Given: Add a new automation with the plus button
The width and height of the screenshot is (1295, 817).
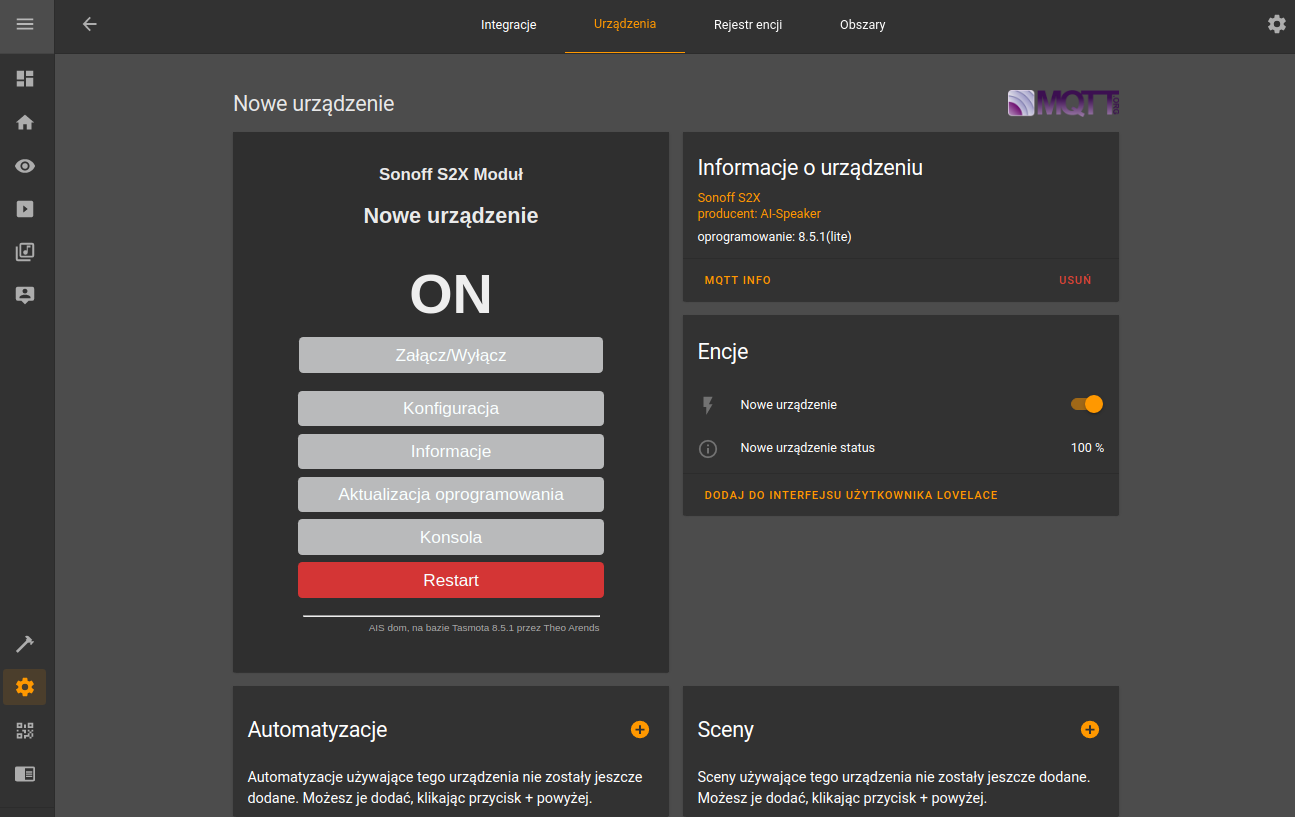Looking at the screenshot, I should (x=639, y=729).
